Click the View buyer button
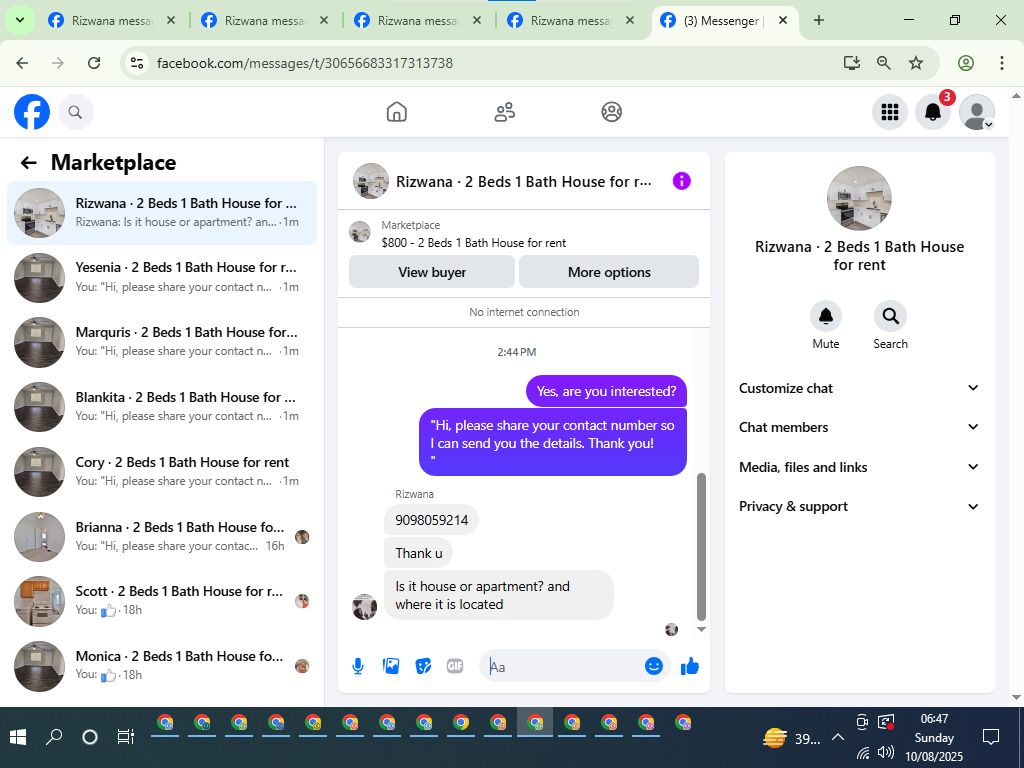Screen dimensions: 1024x768 coord(432,272)
